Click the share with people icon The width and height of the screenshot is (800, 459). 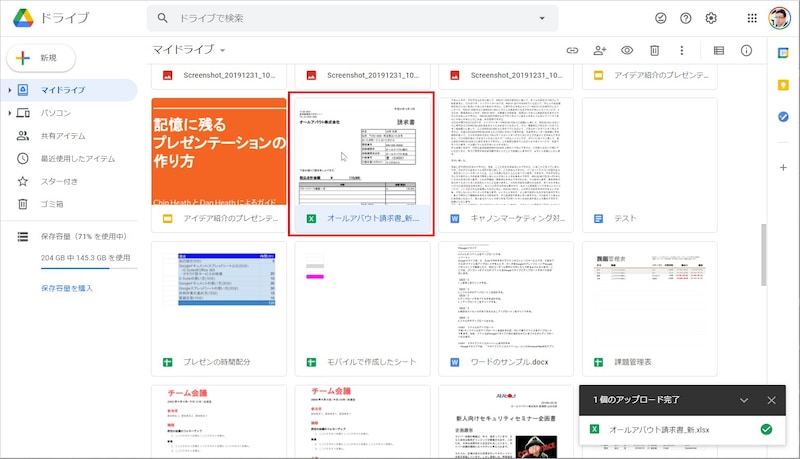tap(600, 50)
